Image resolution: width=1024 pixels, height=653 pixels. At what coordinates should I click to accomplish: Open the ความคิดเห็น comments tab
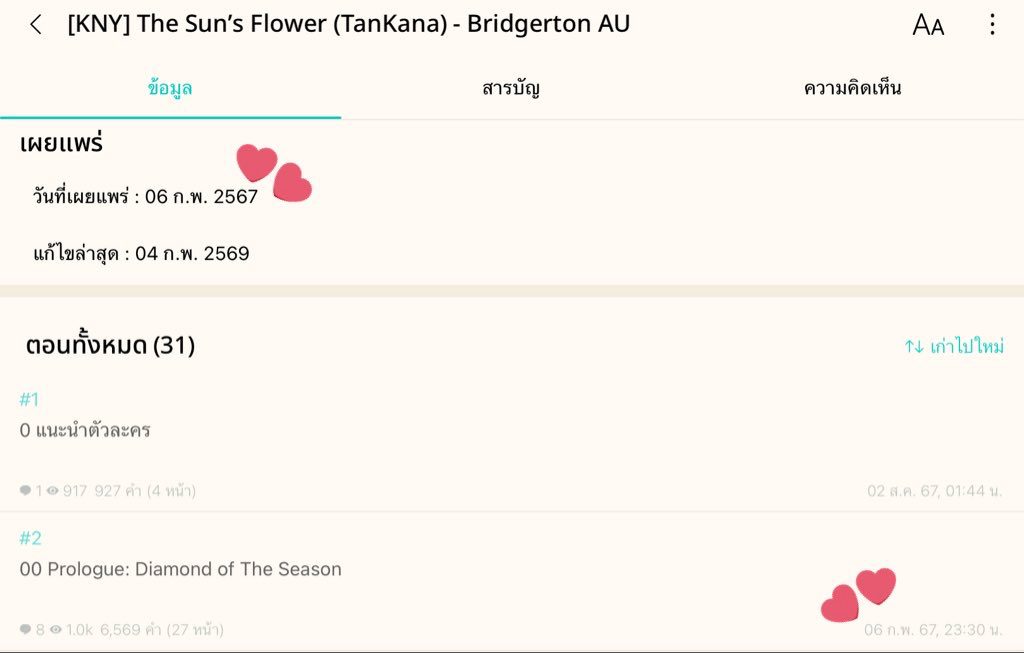point(852,88)
